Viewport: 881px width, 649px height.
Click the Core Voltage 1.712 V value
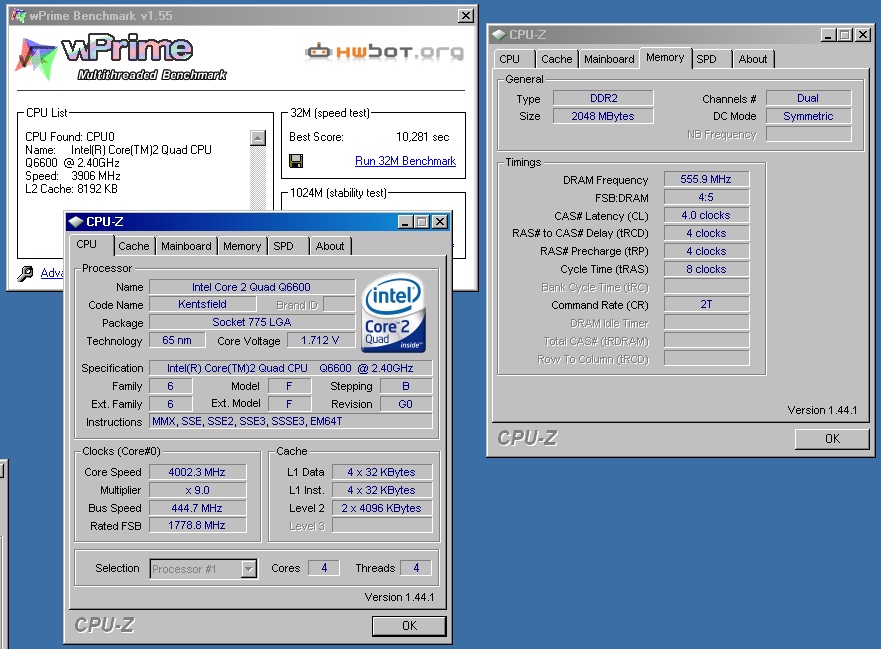point(320,341)
